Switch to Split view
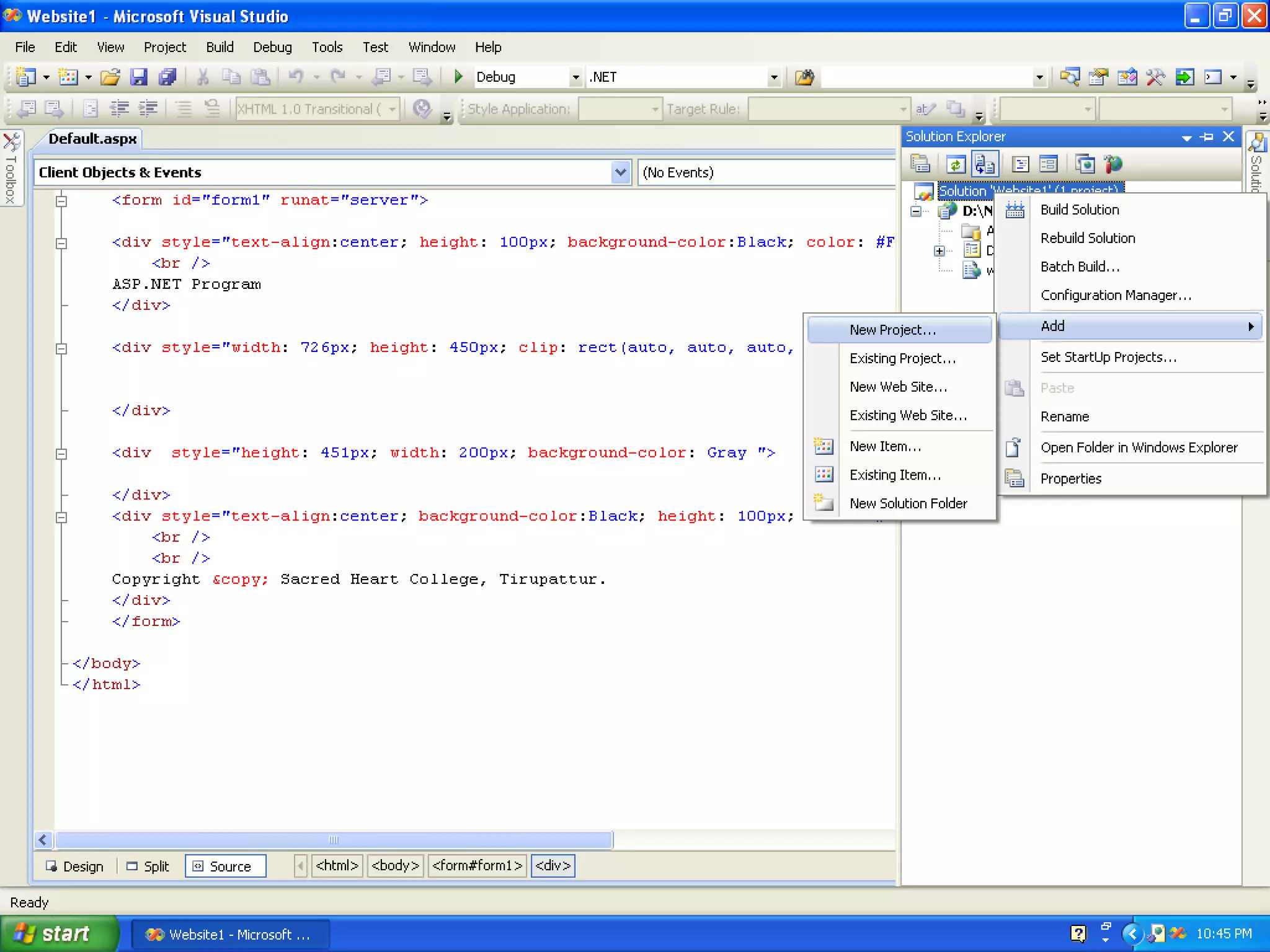 pyautogui.click(x=148, y=866)
